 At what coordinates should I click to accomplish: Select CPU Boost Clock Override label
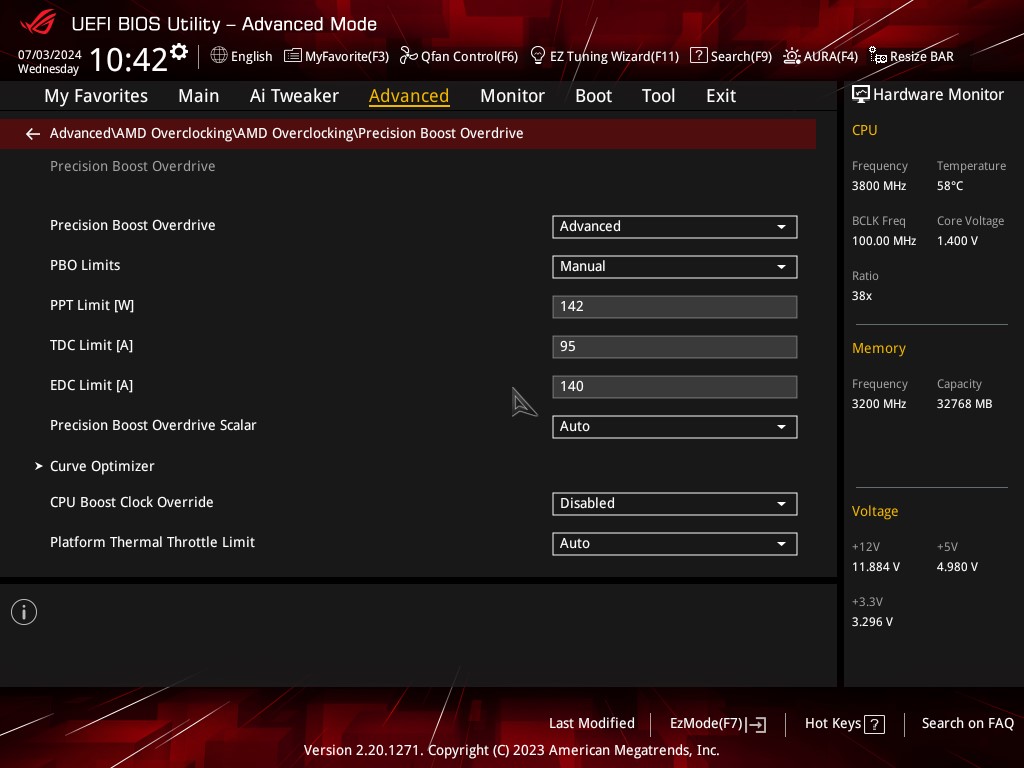click(132, 502)
